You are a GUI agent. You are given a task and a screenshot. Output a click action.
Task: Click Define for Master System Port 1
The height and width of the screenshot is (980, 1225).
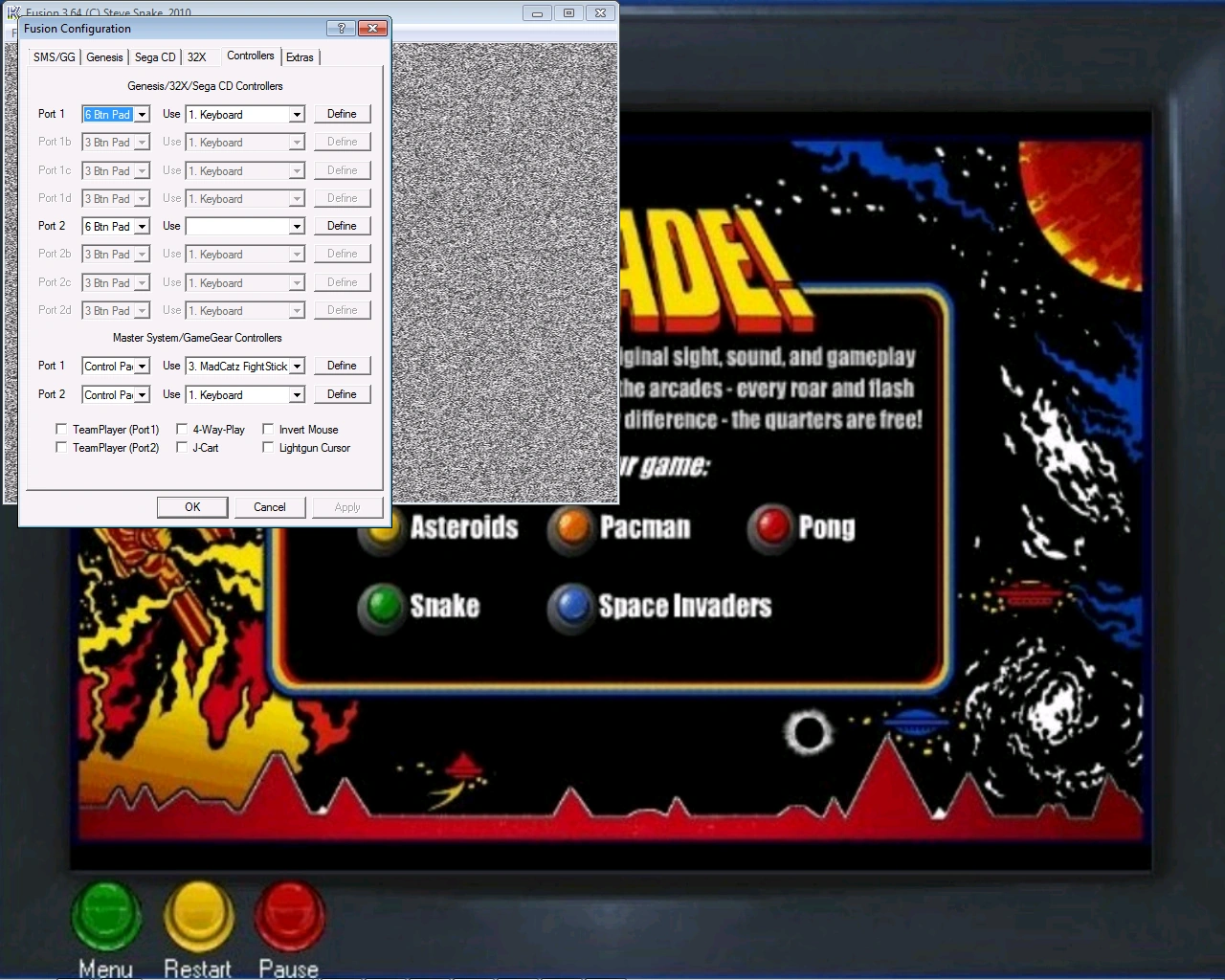pos(342,366)
